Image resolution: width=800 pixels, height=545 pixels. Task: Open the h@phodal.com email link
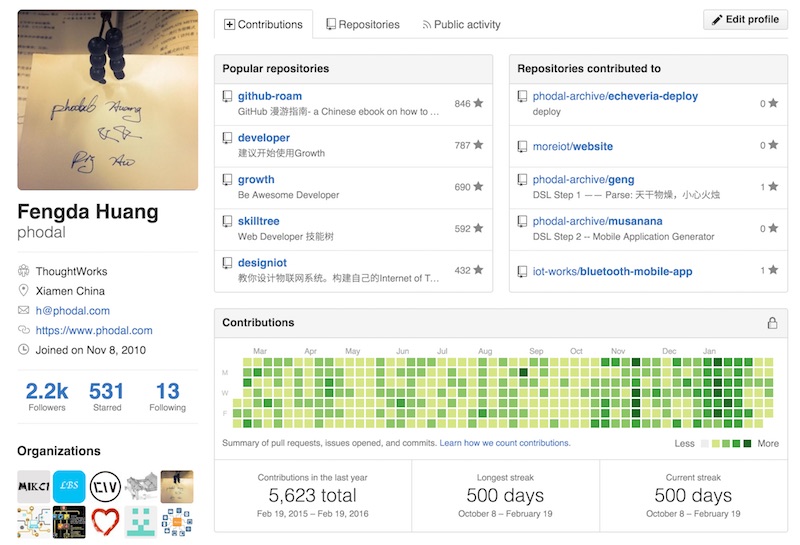point(73,310)
